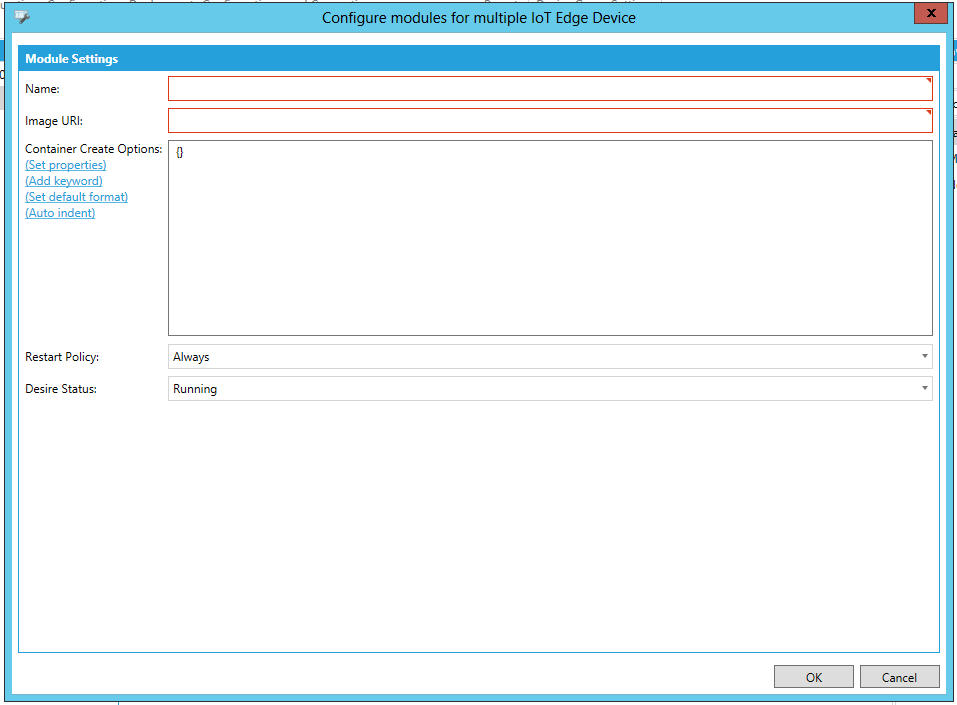Confirm the module settings with OK
Viewport: 957px width, 705px height.
pos(813,677)
